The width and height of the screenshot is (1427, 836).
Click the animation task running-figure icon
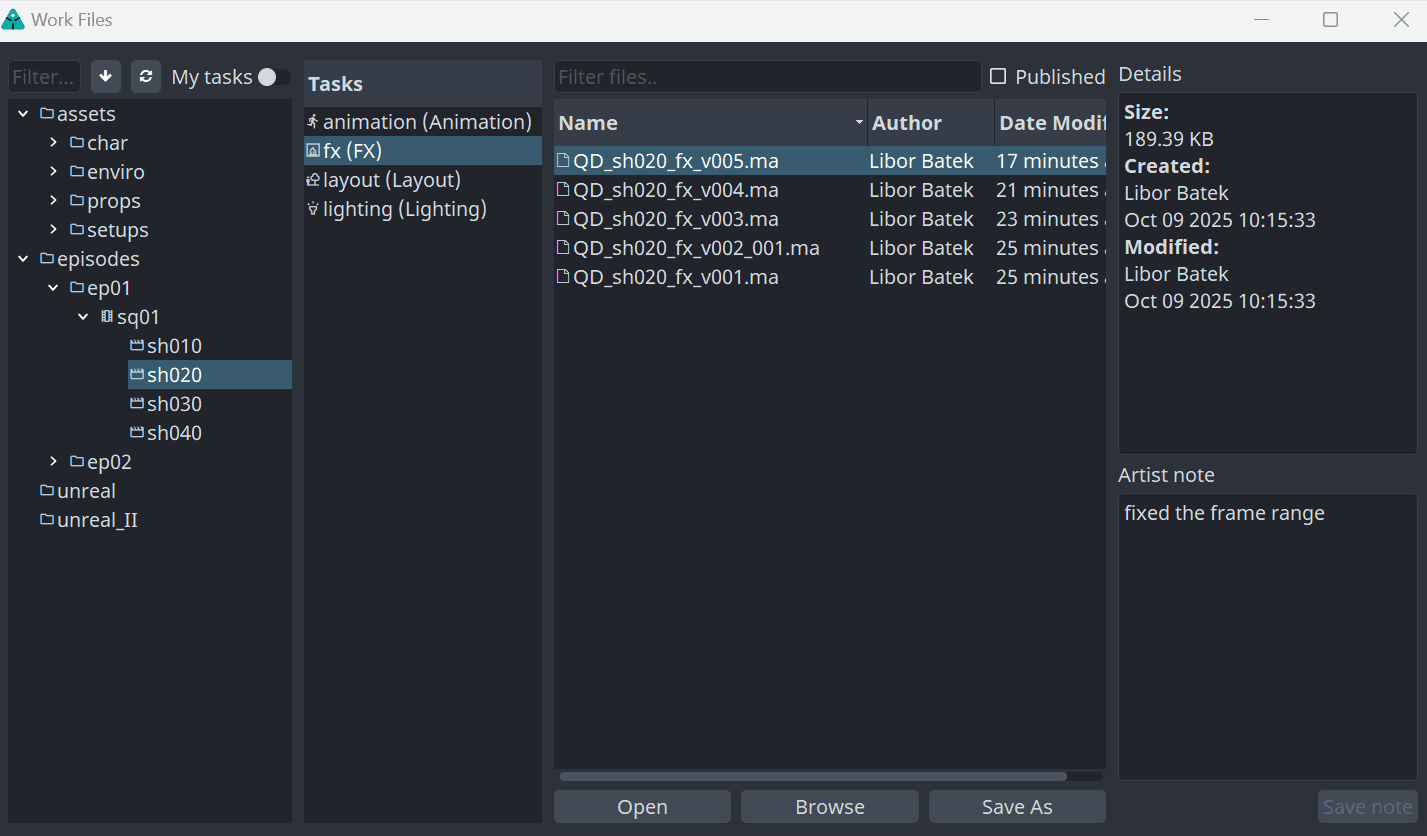(x=313, y=122)
